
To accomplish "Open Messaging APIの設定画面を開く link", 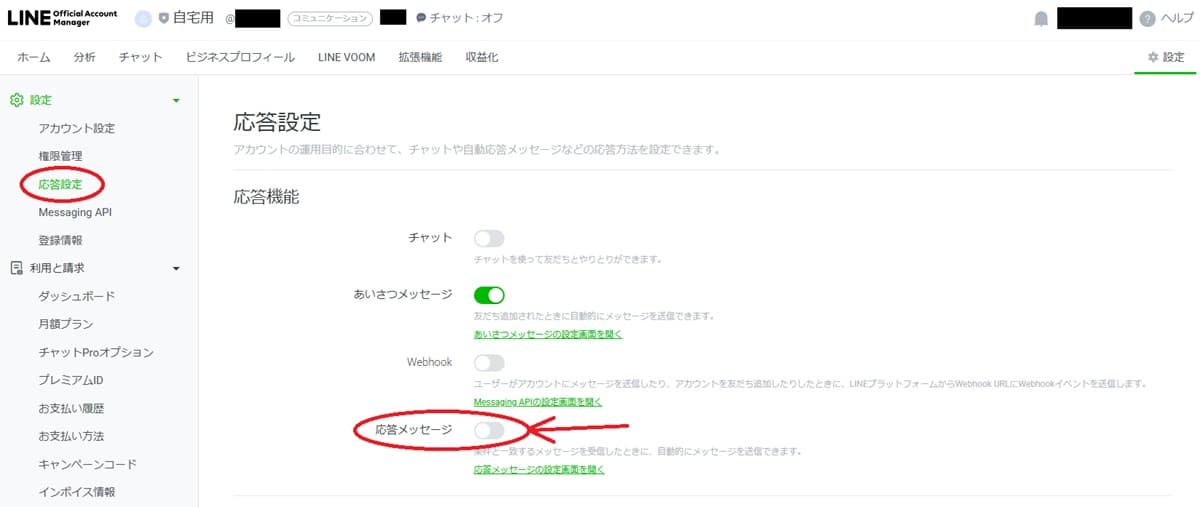I will pyautogui.click(x=537, y=402).
